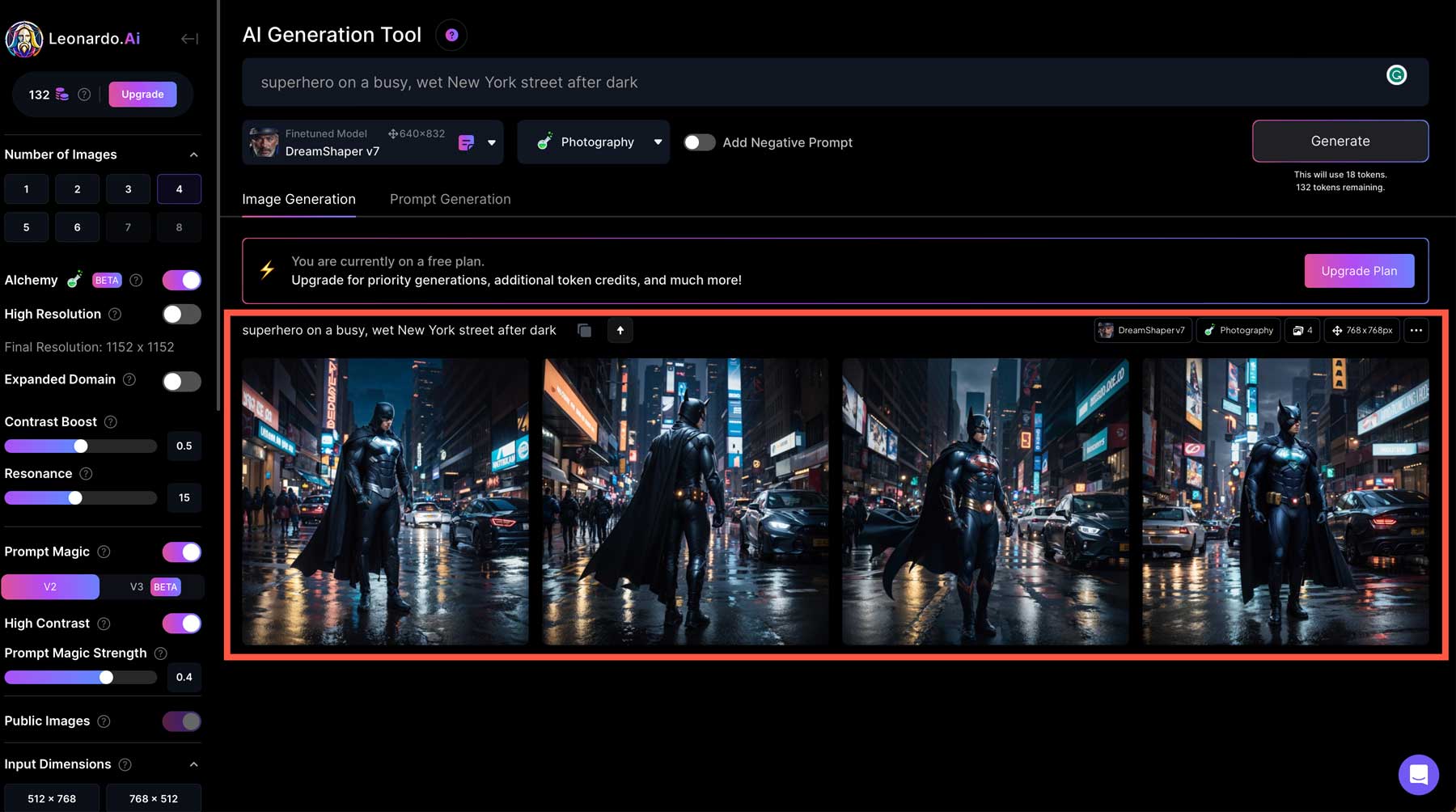
Task: Disable the Alchemy toggle
Action: 181,281
